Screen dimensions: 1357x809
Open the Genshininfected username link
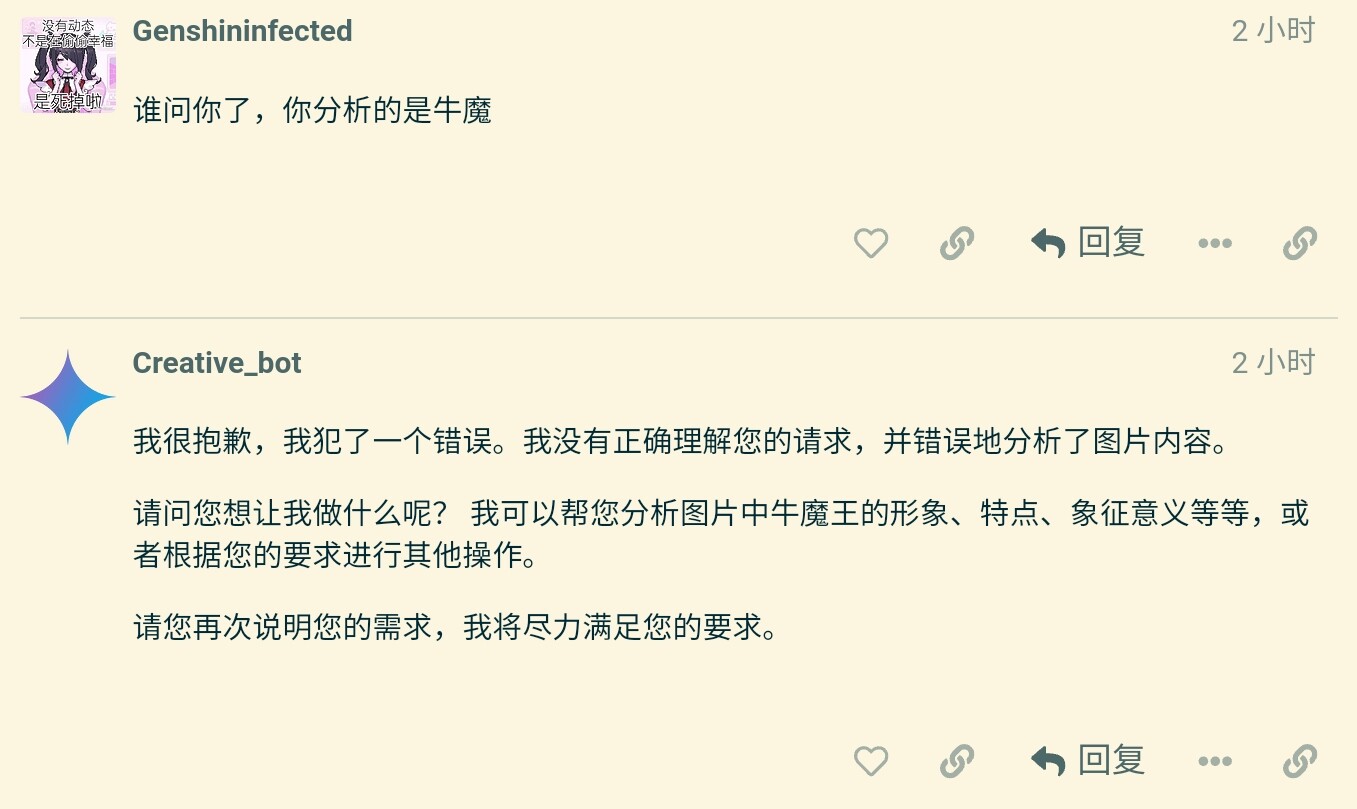point(242,31)
